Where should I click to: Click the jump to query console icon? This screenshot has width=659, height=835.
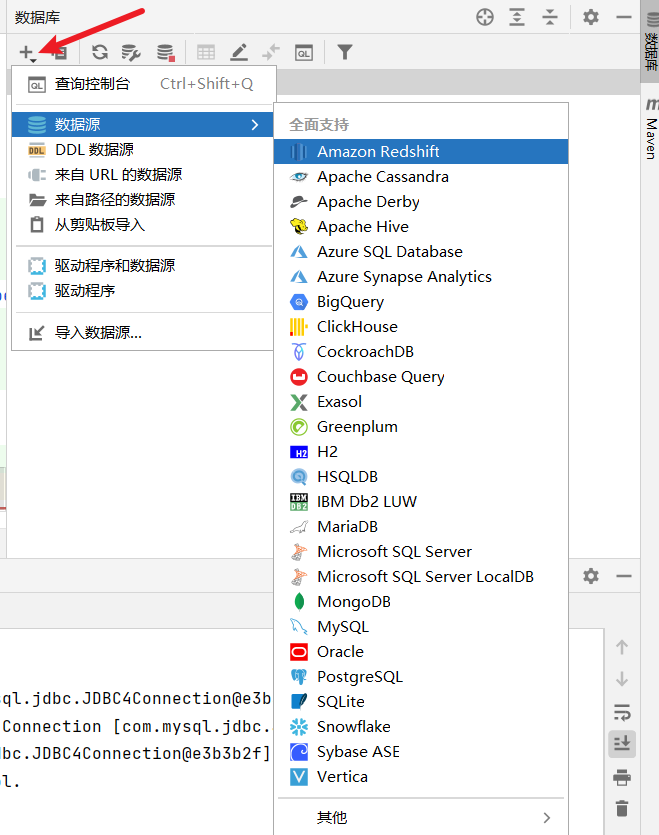coord(304,53)
